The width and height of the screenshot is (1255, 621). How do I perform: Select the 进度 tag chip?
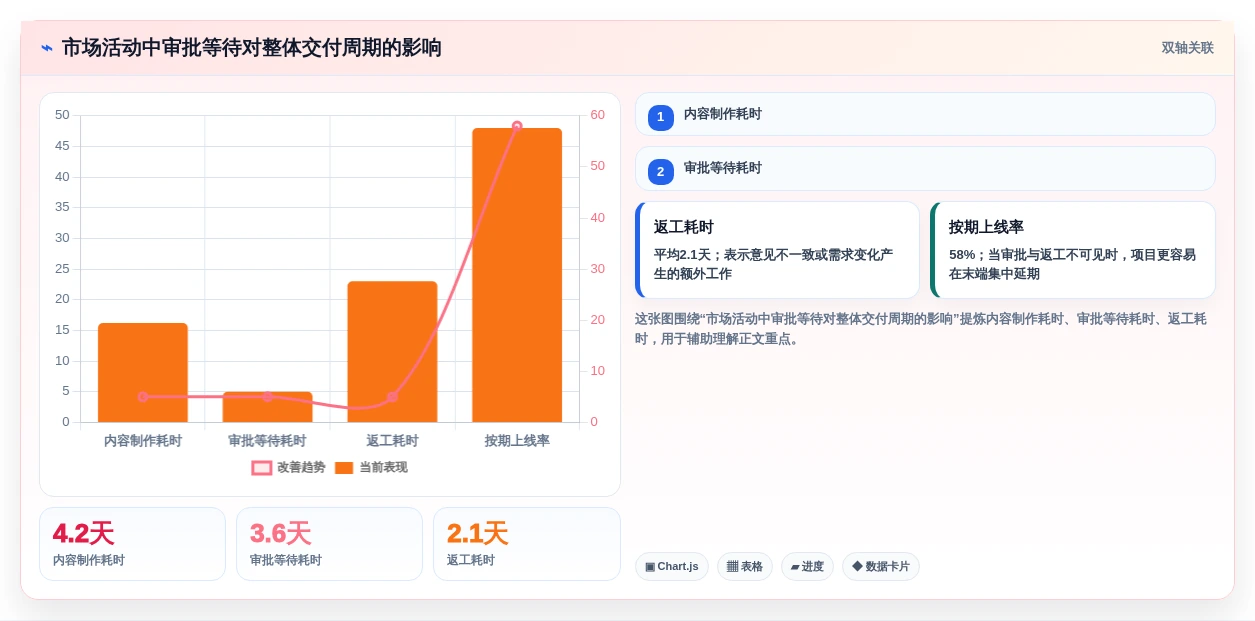(807, 567)
